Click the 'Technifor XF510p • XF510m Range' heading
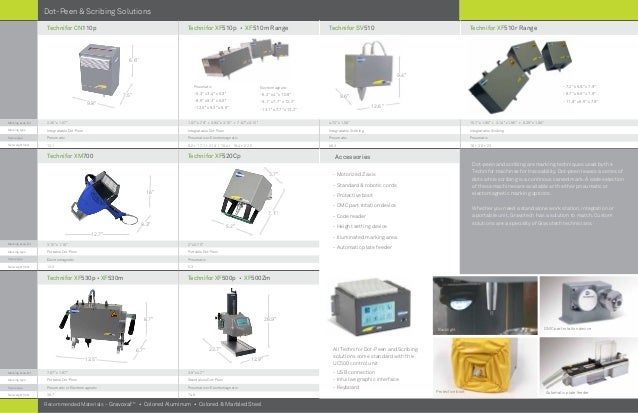Image resolution: width=638 pixels, height=413 pixels. (x=238, y=28)
